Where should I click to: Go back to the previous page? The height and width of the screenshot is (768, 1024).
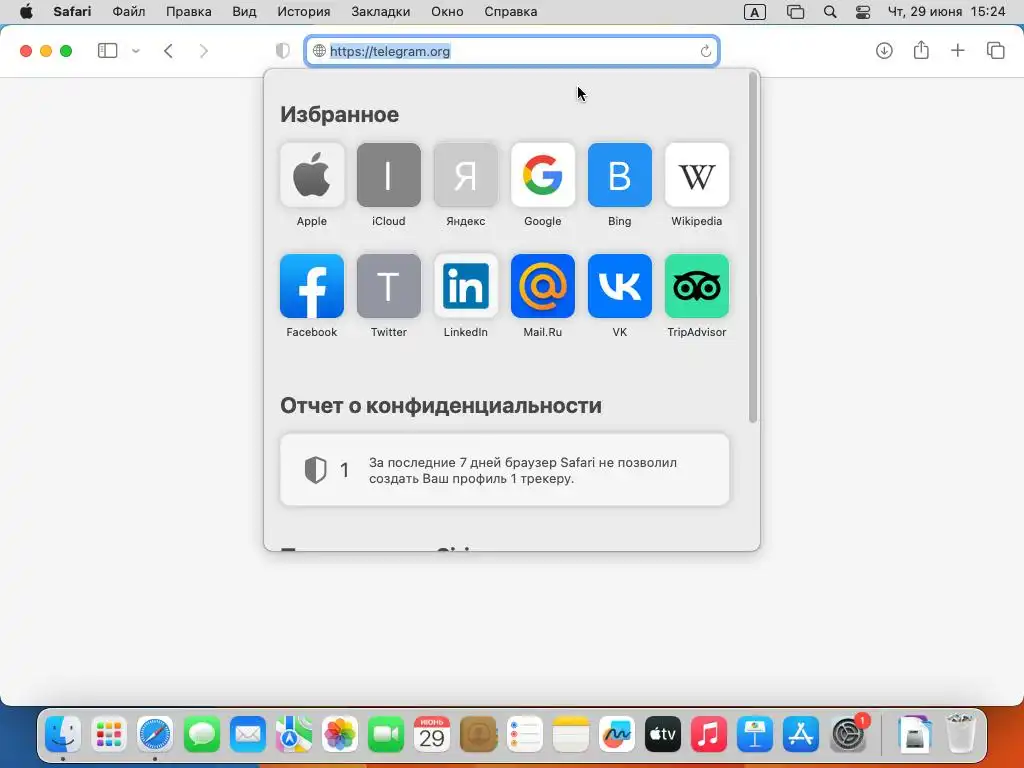click(x=168, y=51)
